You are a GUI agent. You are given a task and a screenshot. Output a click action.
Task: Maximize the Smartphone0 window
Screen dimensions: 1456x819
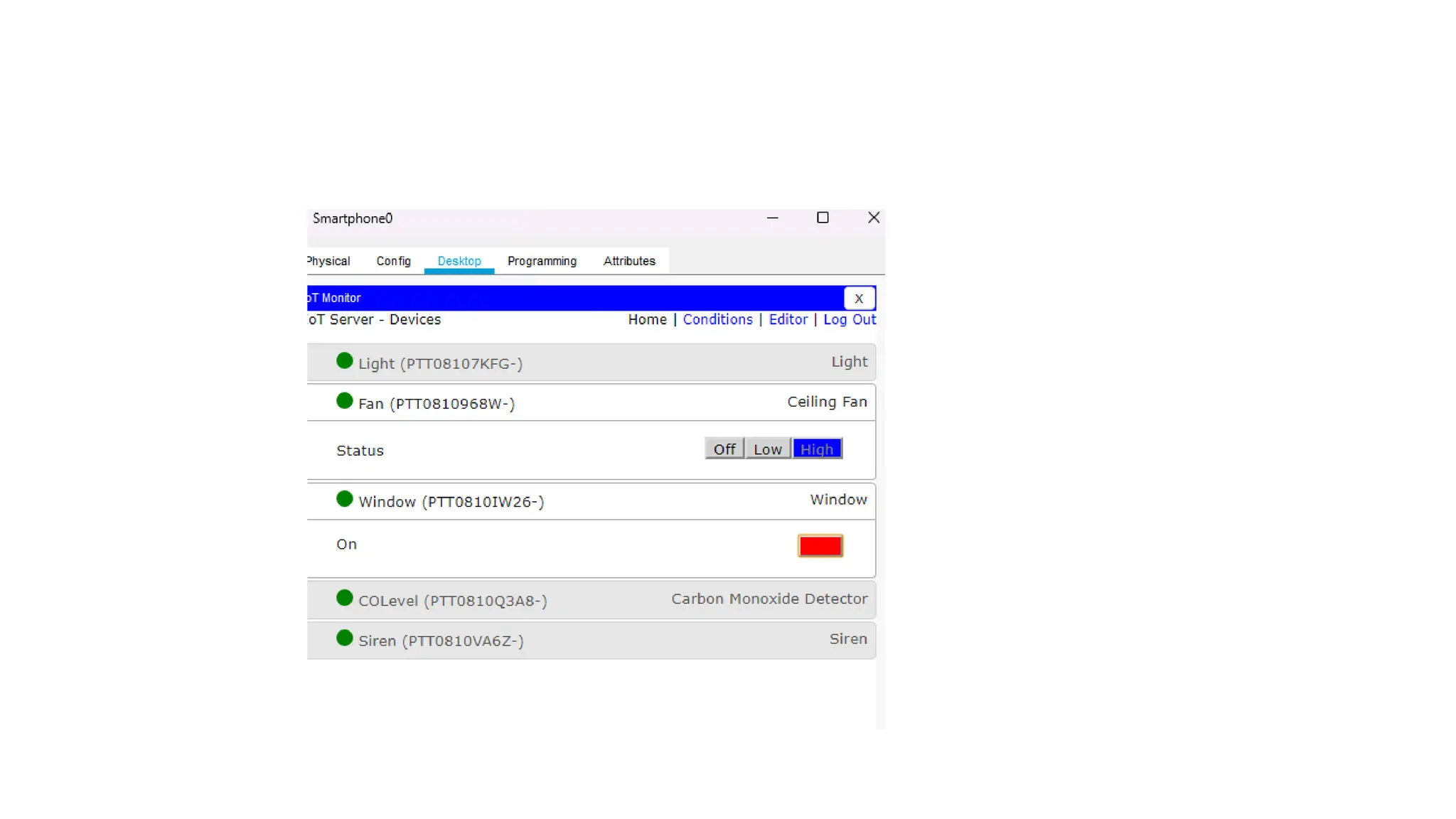823,218
